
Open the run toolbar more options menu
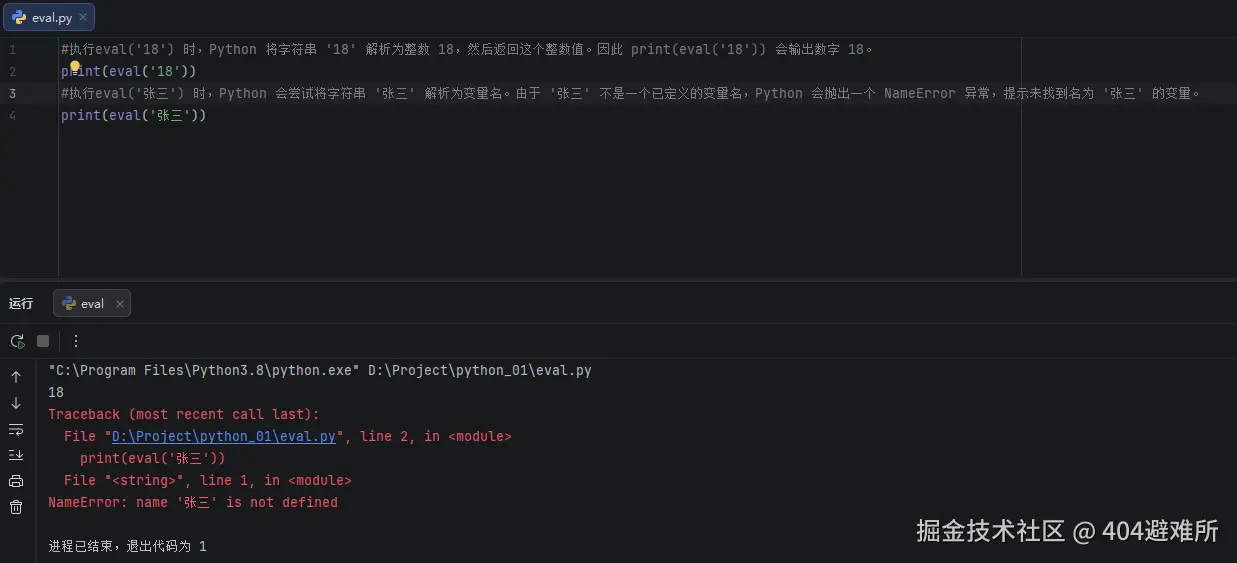[x=76, y=341]
